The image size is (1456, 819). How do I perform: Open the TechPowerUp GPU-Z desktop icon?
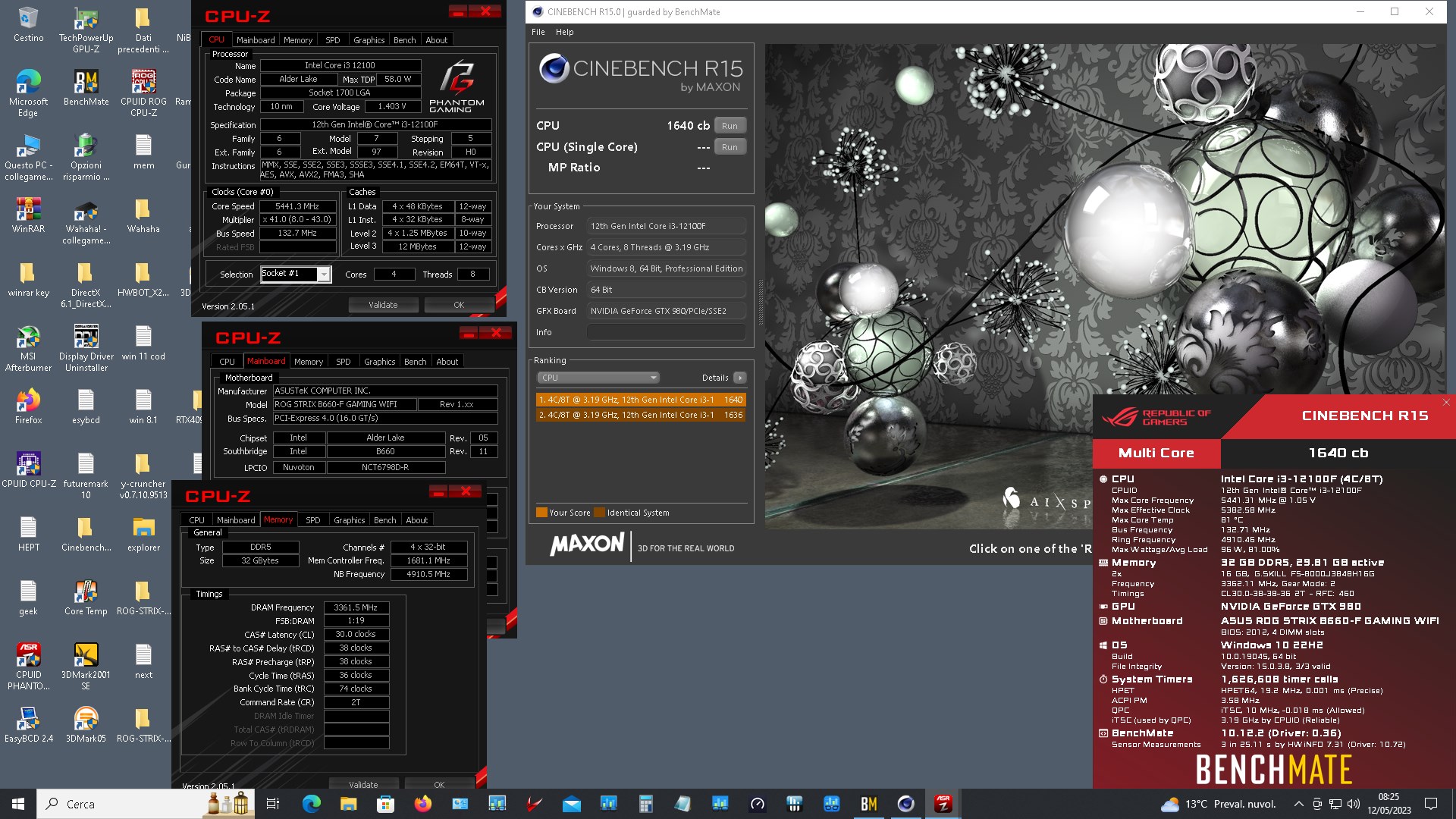86,30
